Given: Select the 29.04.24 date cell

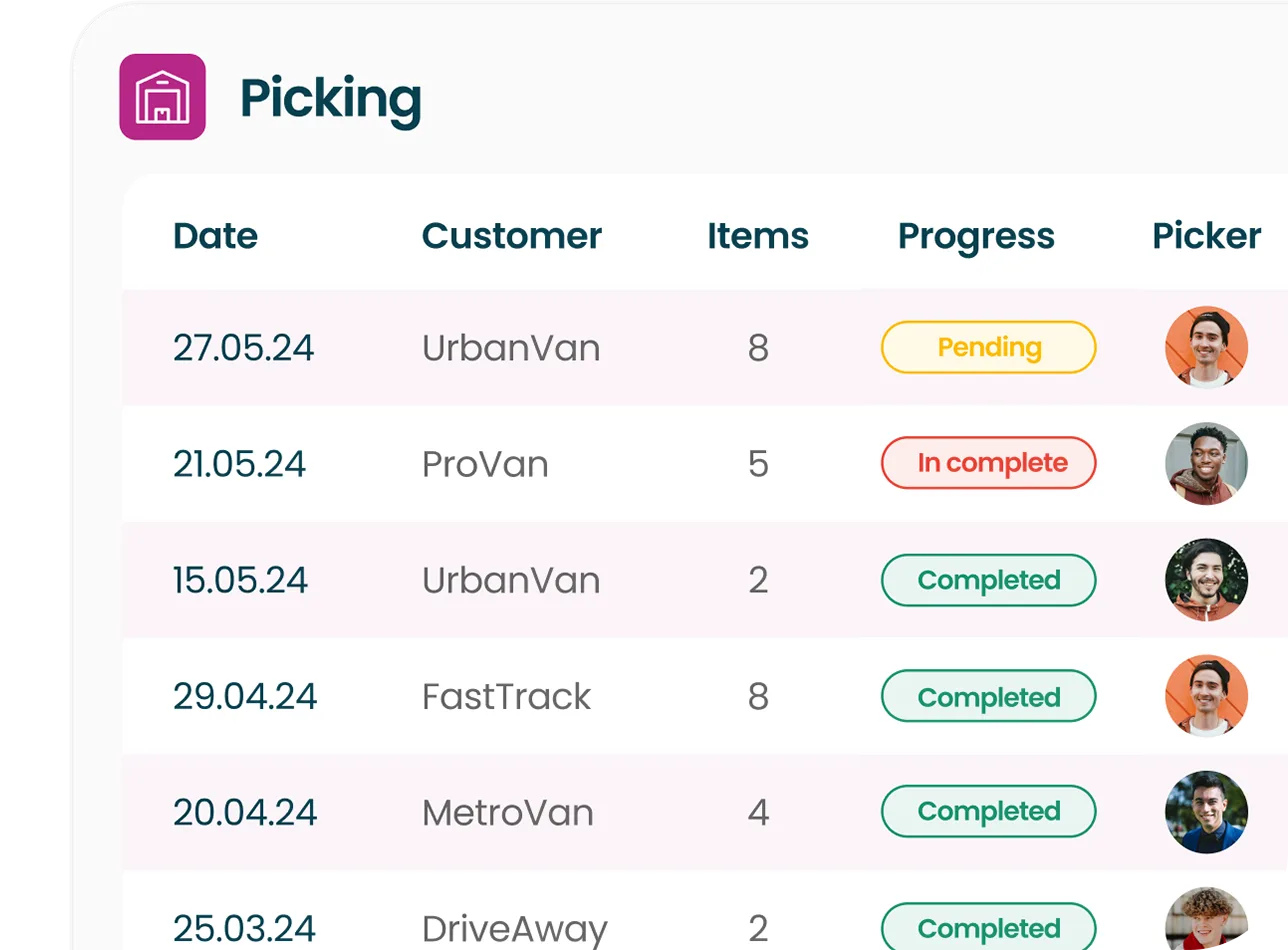Looking at the screenshot, I should coord(245,696).
